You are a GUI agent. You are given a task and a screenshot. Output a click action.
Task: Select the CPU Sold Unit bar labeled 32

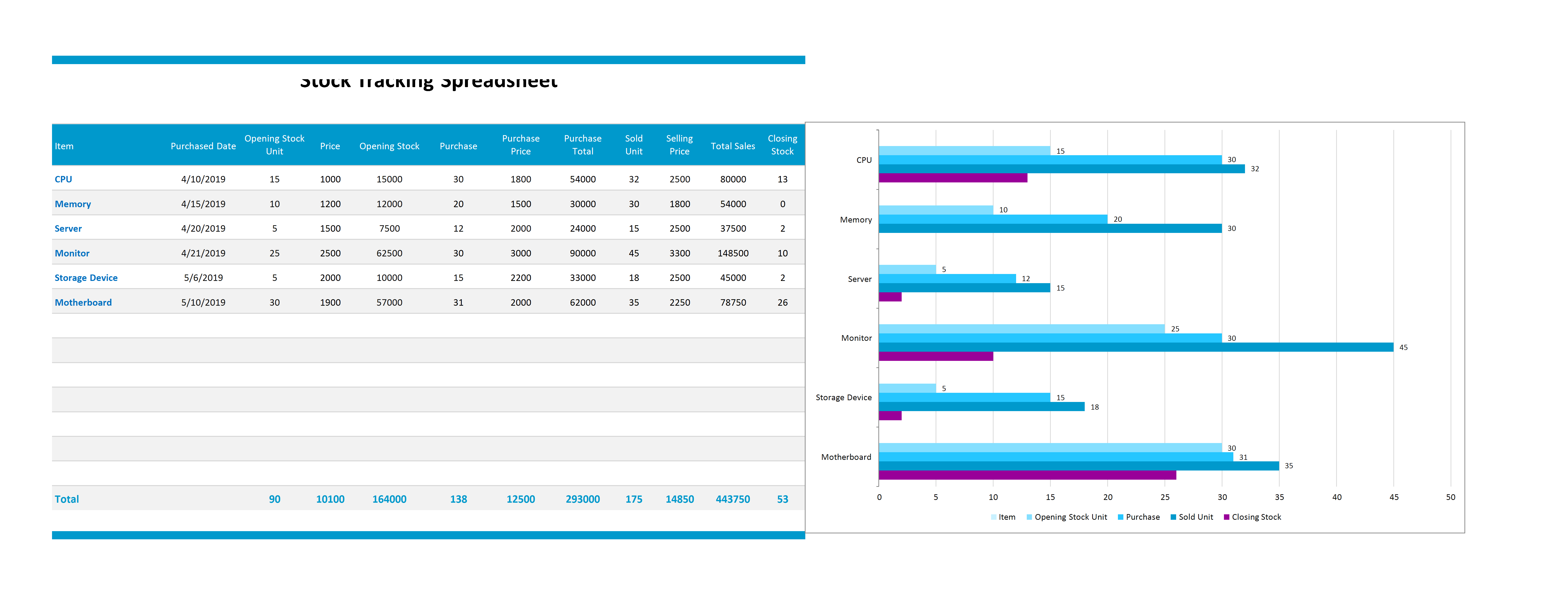point(1062,169)
